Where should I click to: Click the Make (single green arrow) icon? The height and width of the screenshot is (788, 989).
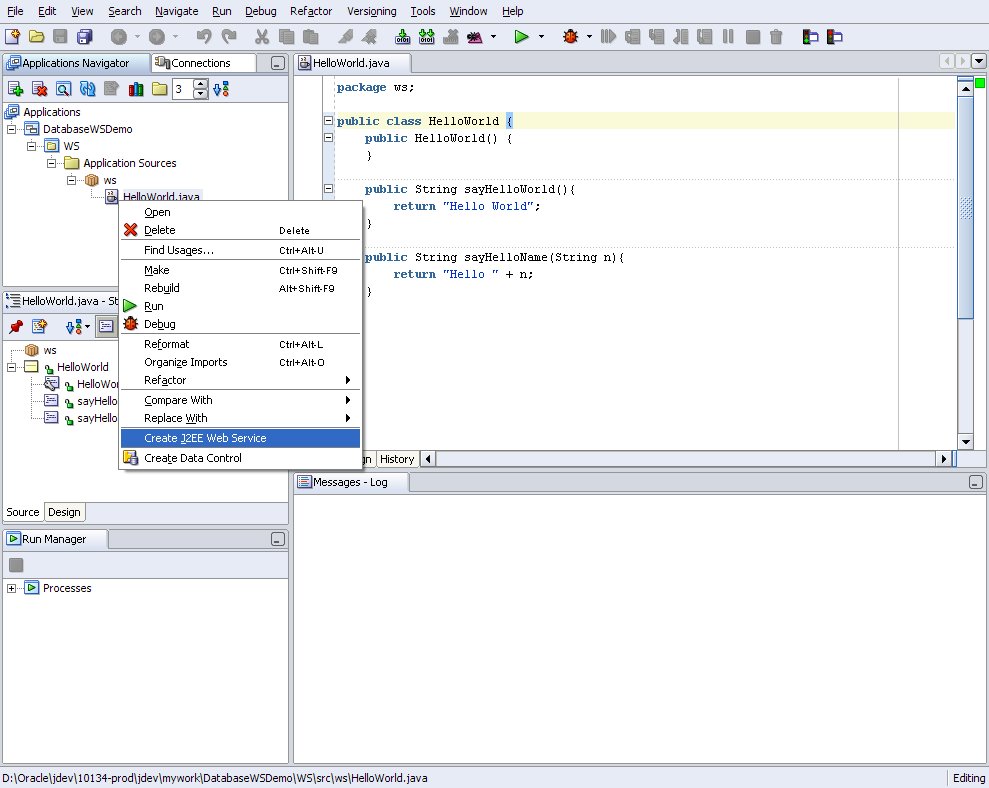pyautogui.click(x=402, y=37)
